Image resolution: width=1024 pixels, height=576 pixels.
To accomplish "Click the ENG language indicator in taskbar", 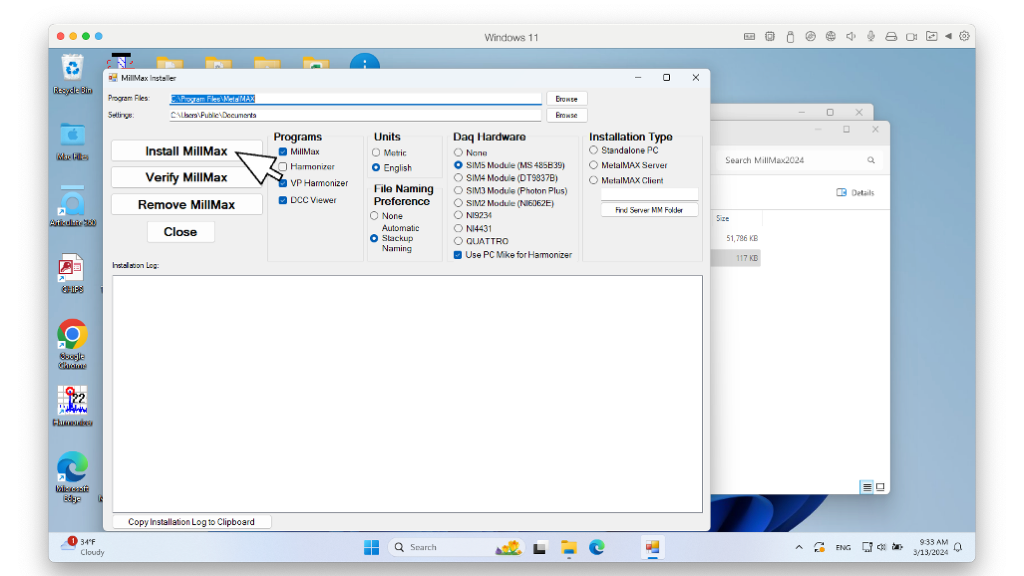I will coord(843,547).
